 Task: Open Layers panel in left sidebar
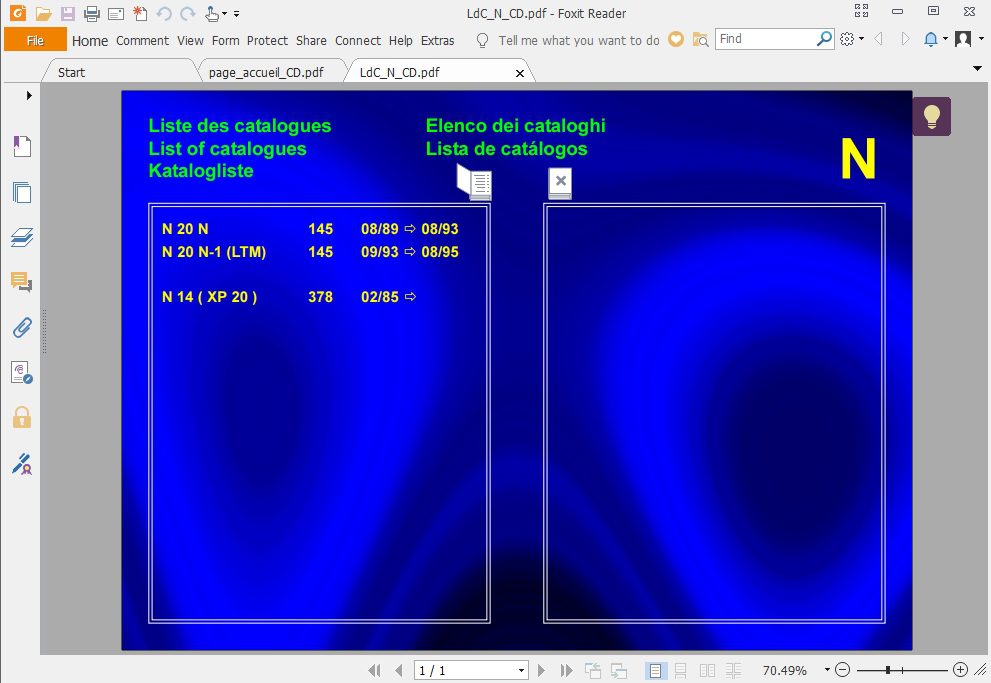pos(22,238)
